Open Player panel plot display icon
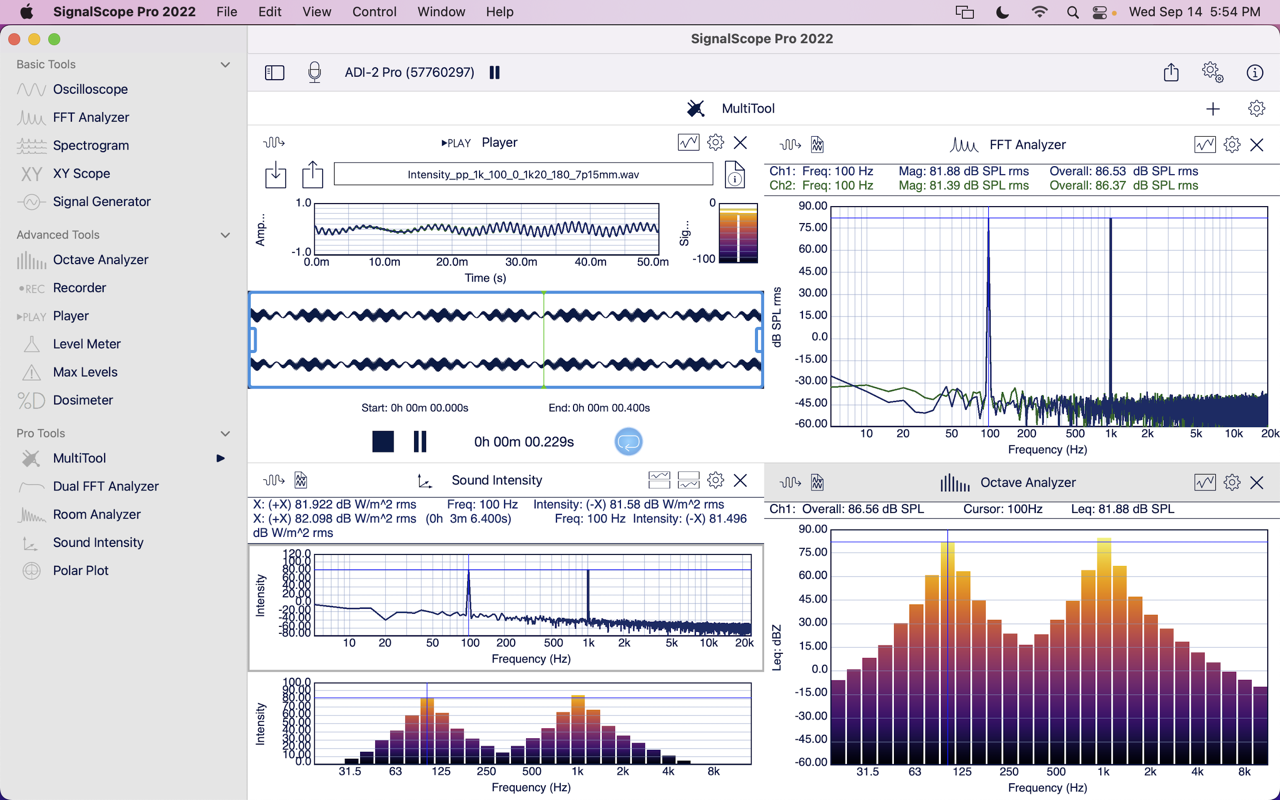The height and width of the screenshot is (800, 1280). tap(688, 143)
